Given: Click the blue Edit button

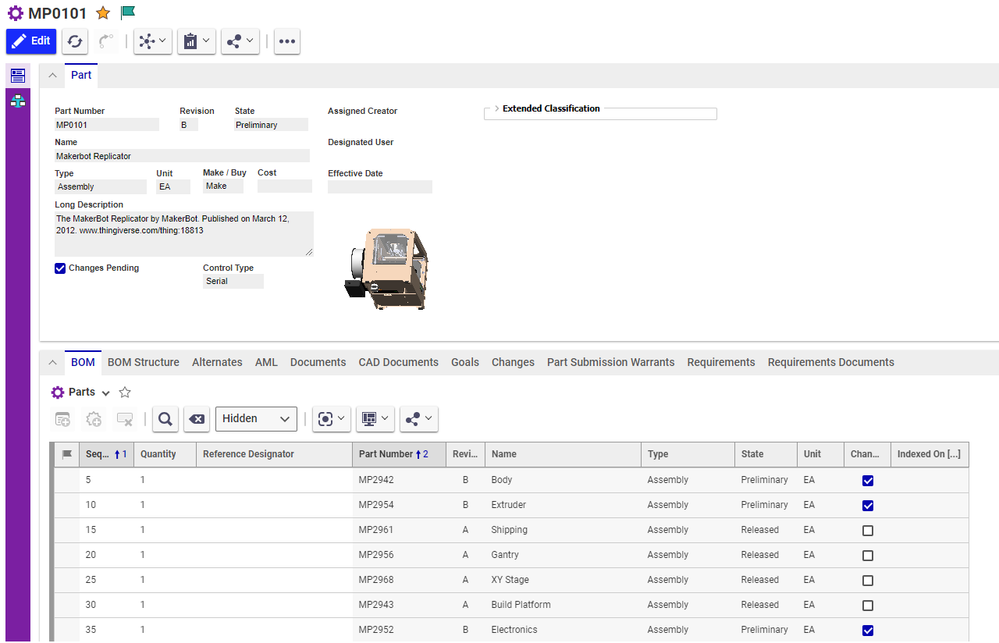Looking at the screenshot, I should click(31, 41).
